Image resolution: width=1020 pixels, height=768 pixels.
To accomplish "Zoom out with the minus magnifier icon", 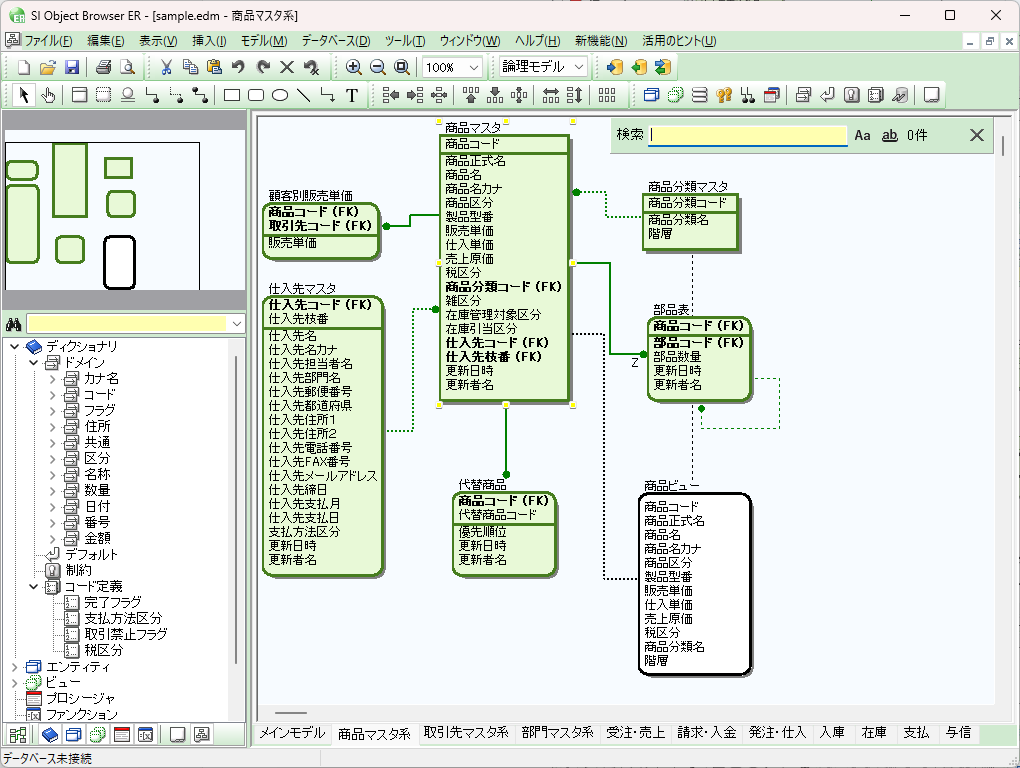I will click(x=377, y=67).
